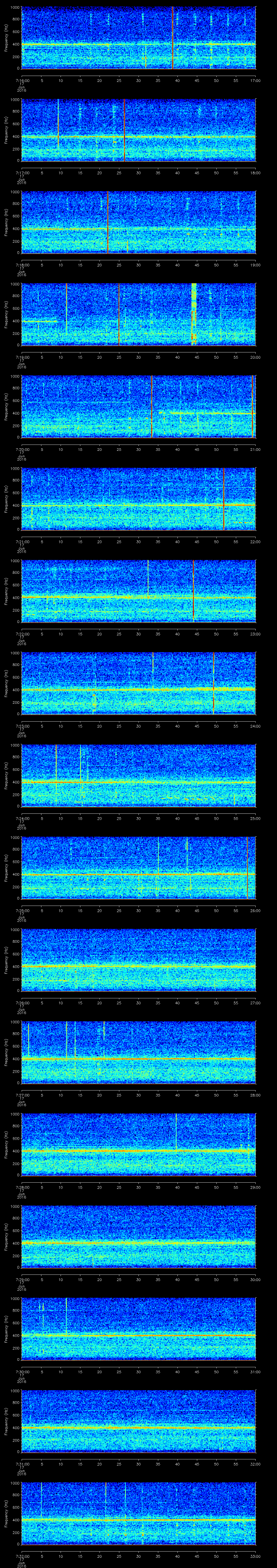This screenshot has height=1568, width=277.
Task: Select the spectrogram panel starting at 7:20:00
Action: click(x=139, y=407)
